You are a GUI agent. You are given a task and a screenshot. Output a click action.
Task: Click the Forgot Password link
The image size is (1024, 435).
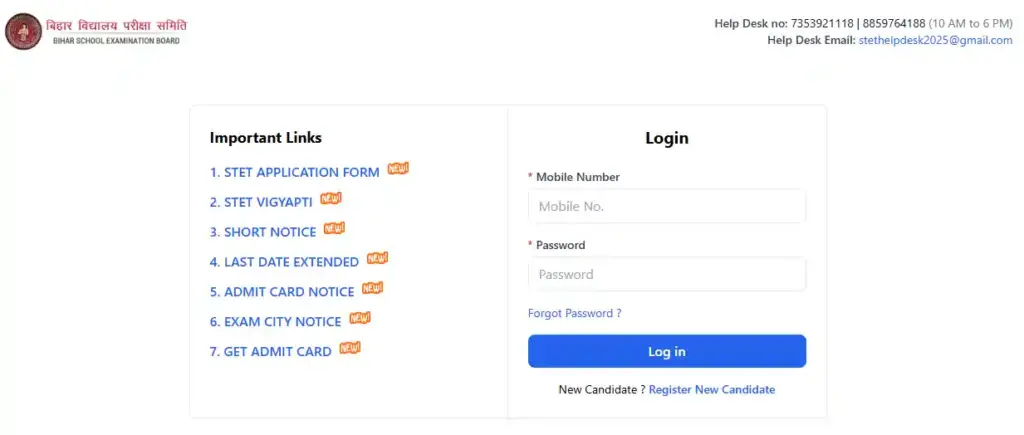(x=574, y=313)
